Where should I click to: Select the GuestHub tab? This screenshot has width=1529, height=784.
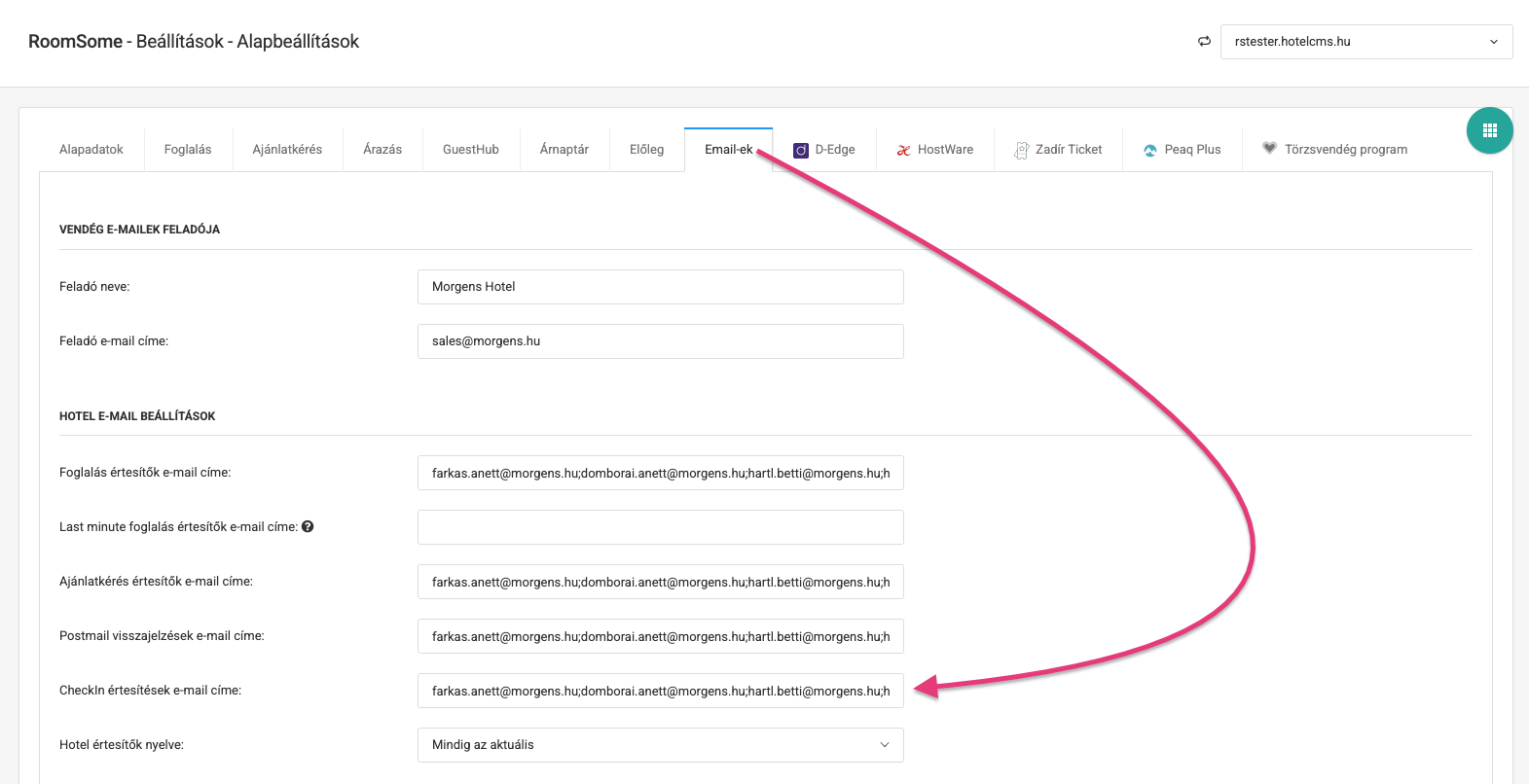[x=471, y=150]
